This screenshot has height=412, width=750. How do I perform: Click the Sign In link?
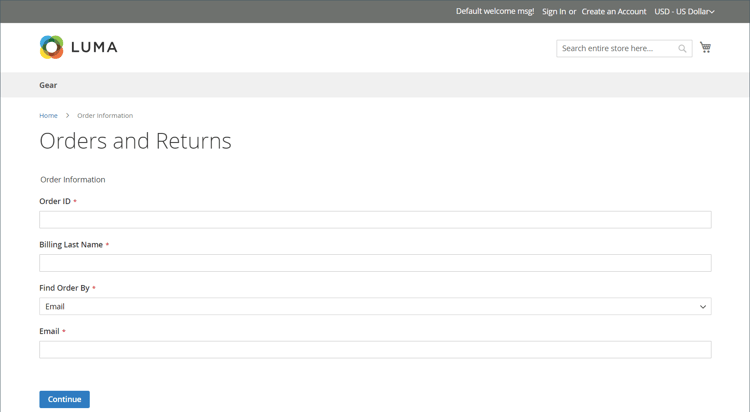(554, 11)
